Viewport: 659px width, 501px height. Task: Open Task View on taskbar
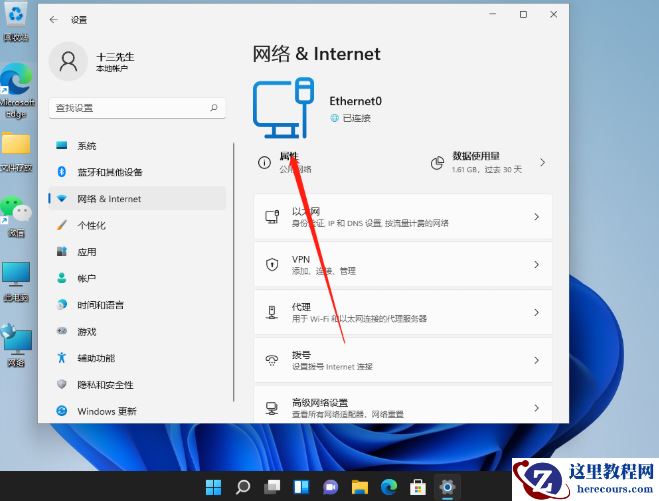tap(272, 487)
